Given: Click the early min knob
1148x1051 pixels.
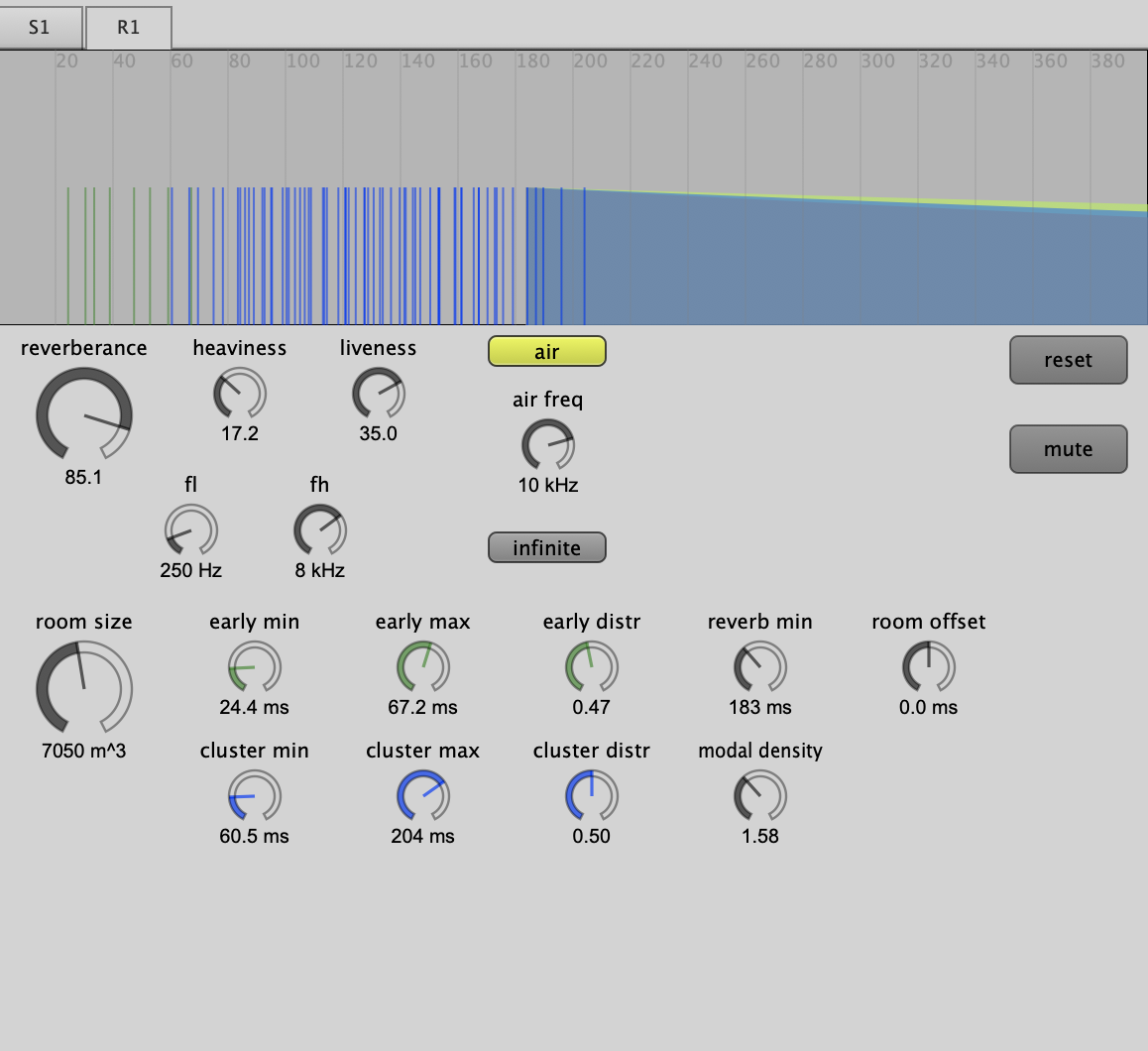Looking at the screenshot, I should 255,666.
